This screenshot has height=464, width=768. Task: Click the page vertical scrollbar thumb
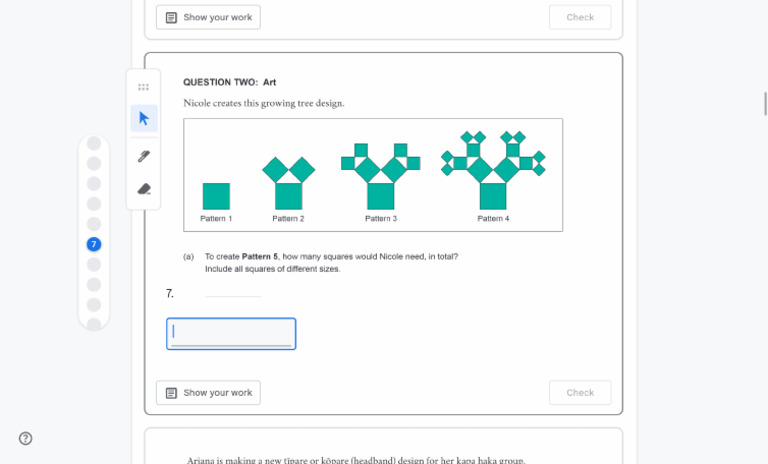(x=765, y=103)
